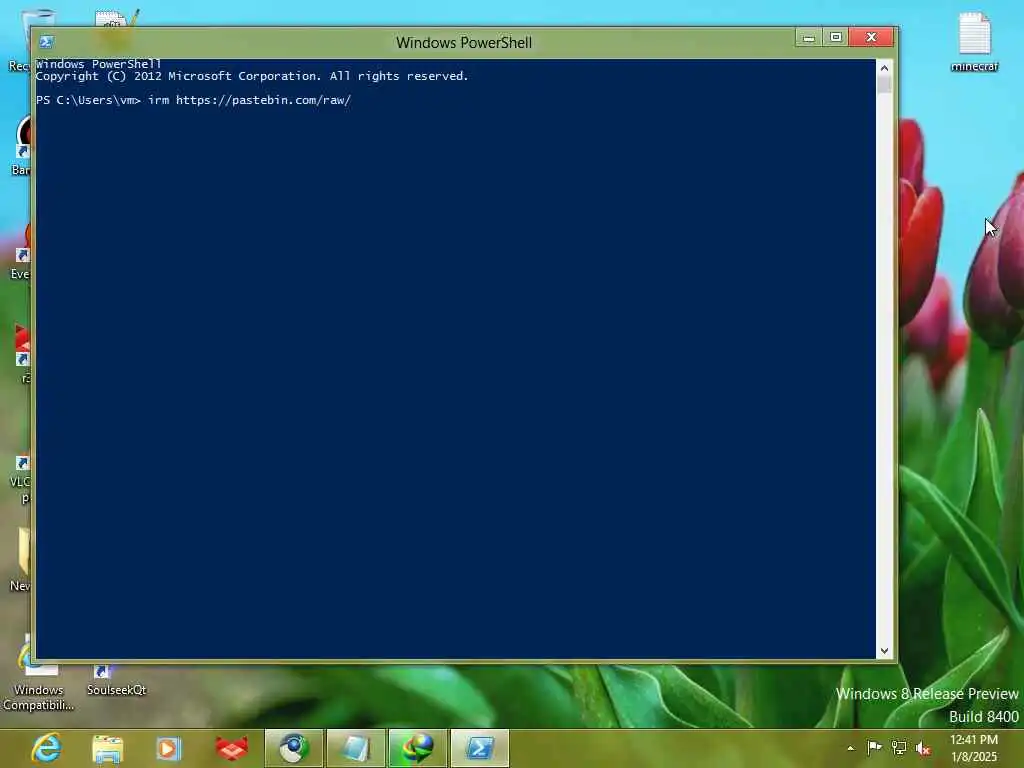Screen dimensions: 1024x768
Task: Open File Explorer from the taskbar
Action: (108, 748)
